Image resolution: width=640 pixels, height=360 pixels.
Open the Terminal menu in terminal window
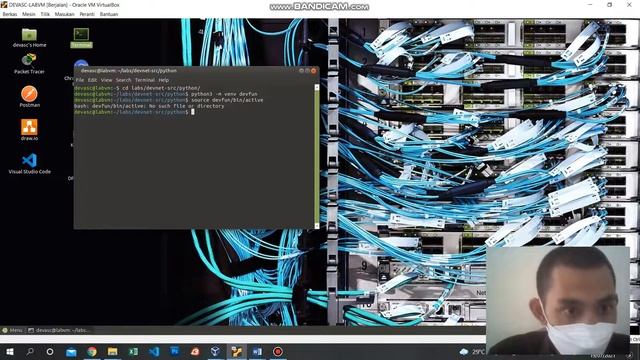click(144, 80)
